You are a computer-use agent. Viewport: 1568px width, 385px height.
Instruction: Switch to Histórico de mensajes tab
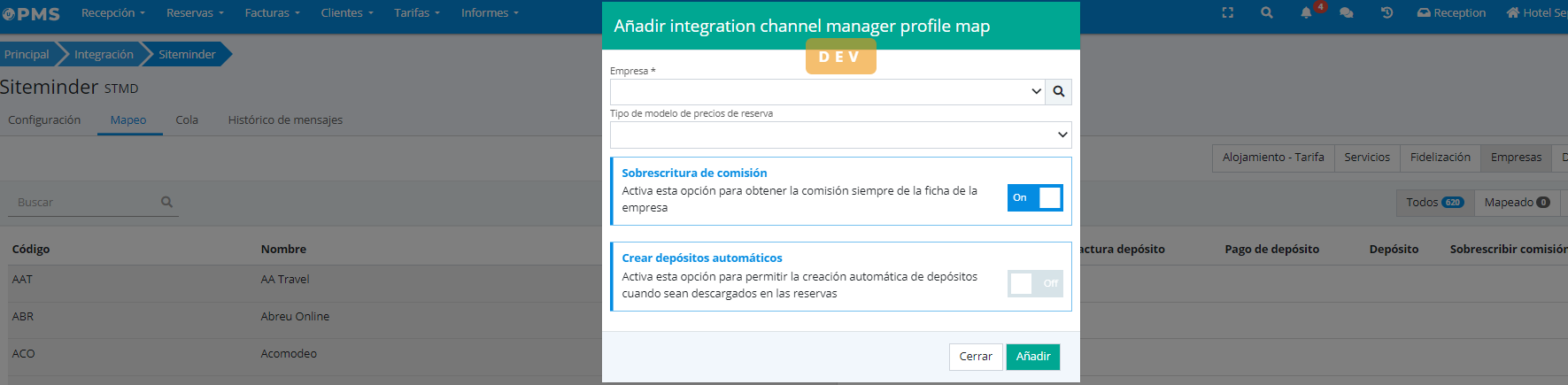[x=285, y=120]
